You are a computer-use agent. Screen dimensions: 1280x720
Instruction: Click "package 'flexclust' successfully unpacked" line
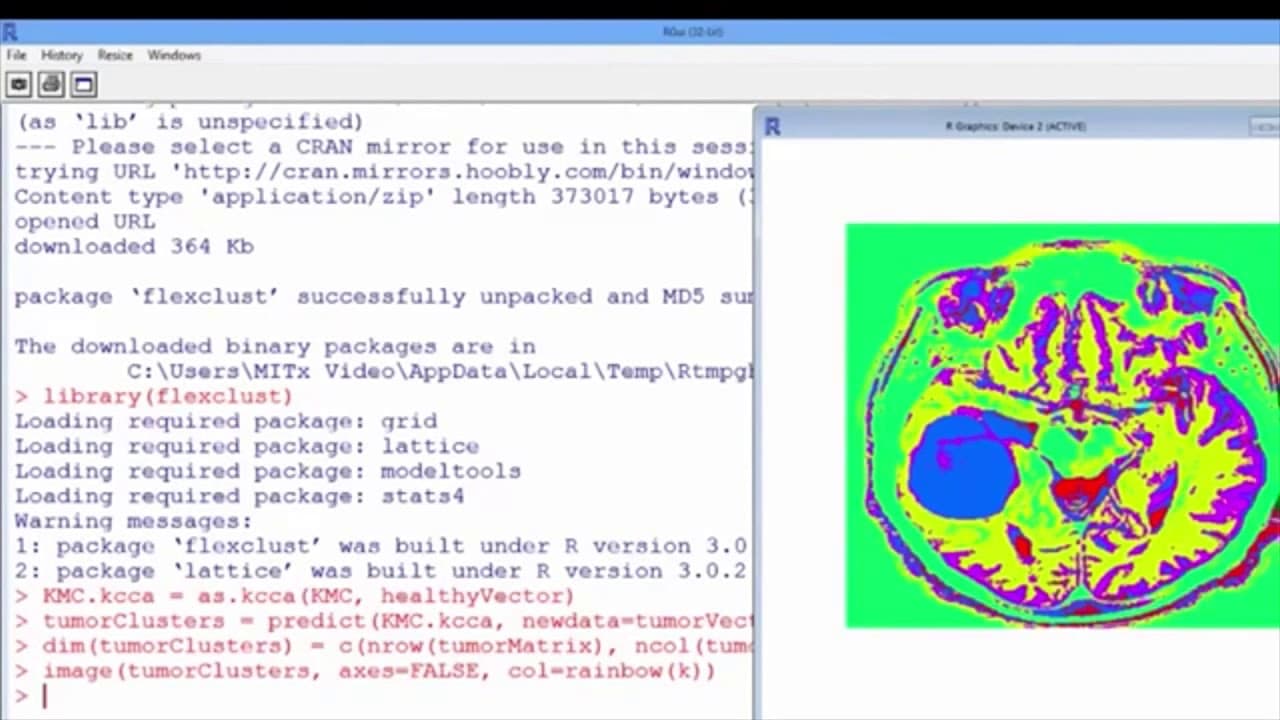pyautogui.click(x=384, y=296)
